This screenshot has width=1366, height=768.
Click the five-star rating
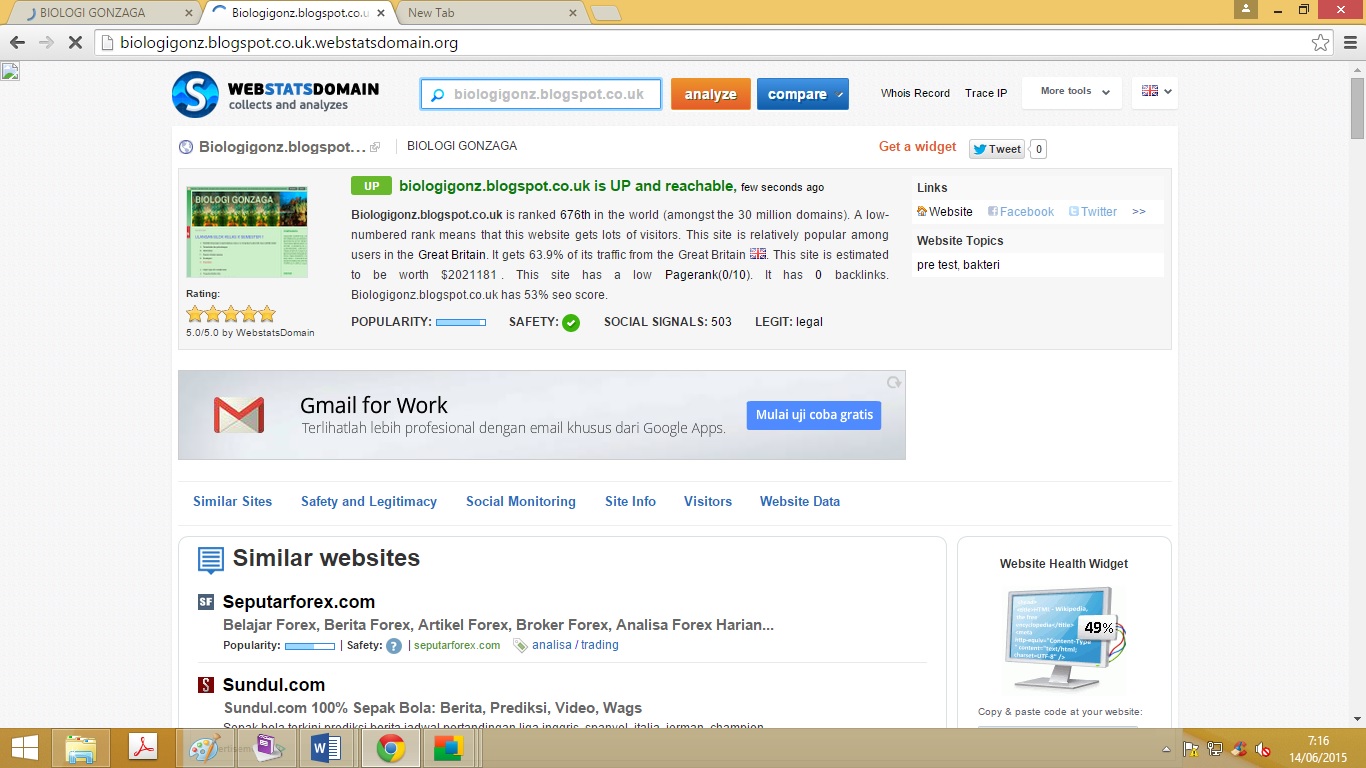point(230,314)
